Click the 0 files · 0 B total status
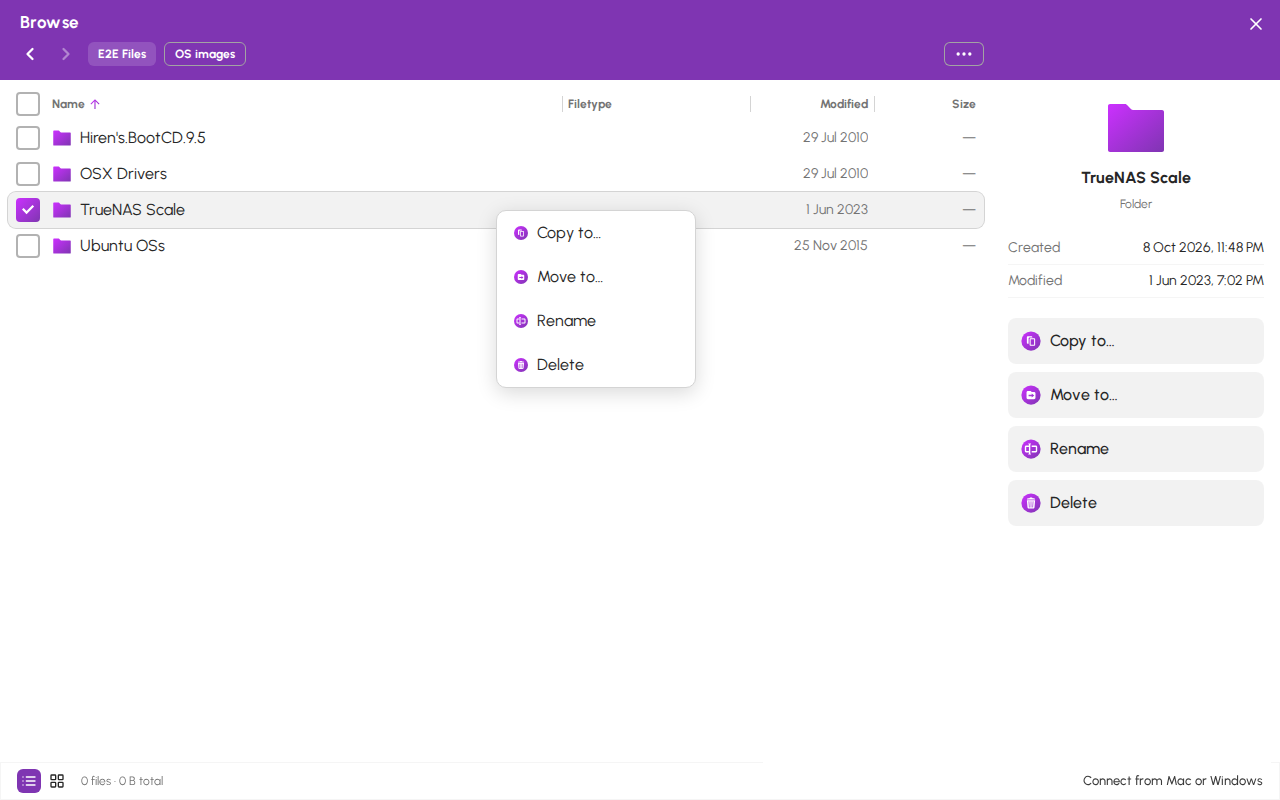Image resolution: width=1280 pixels, height=800 pixels. (122, 781)
